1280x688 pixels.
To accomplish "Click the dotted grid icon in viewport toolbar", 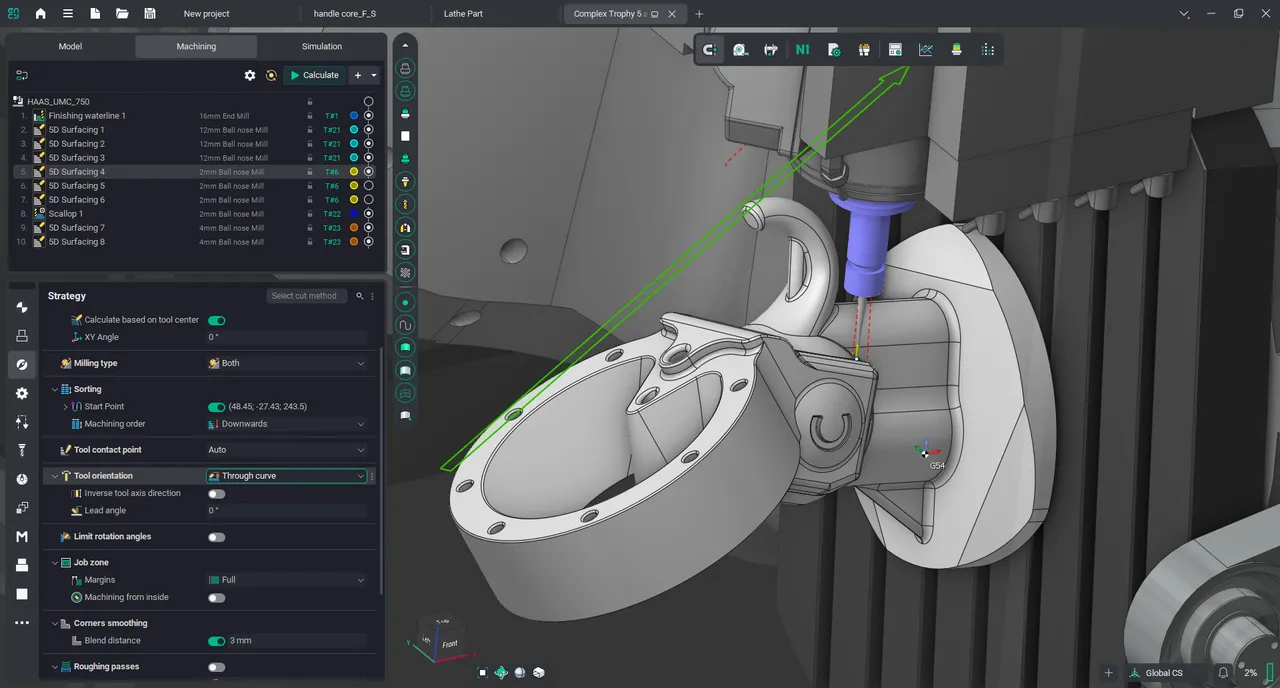I will (988, 49).
